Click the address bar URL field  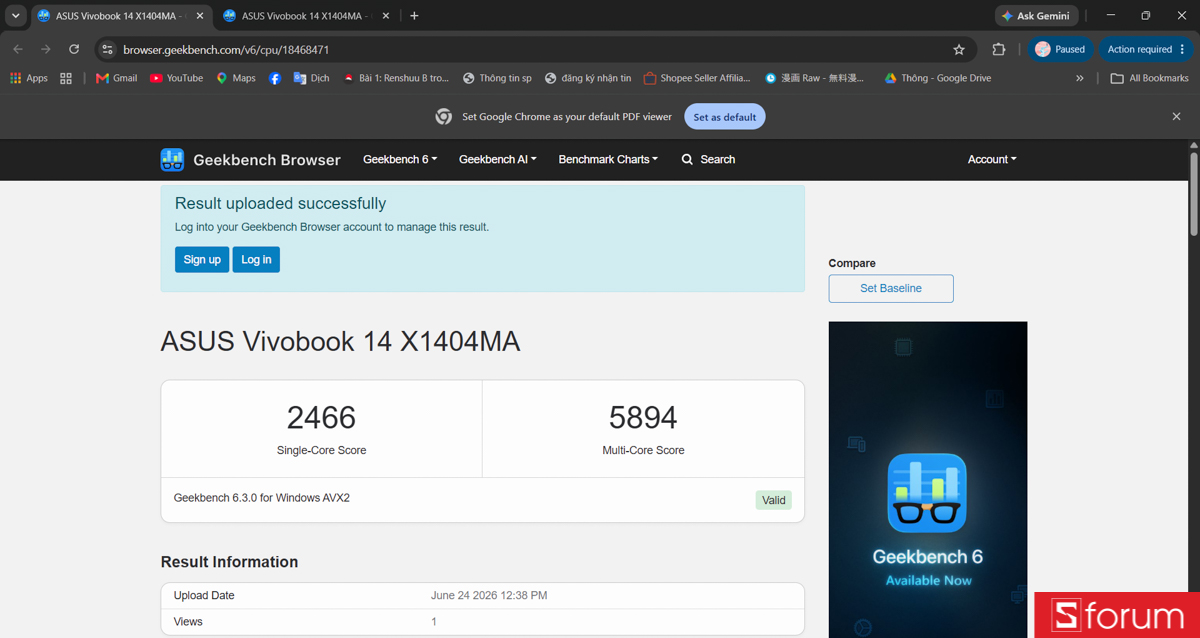tap(535, 49)
